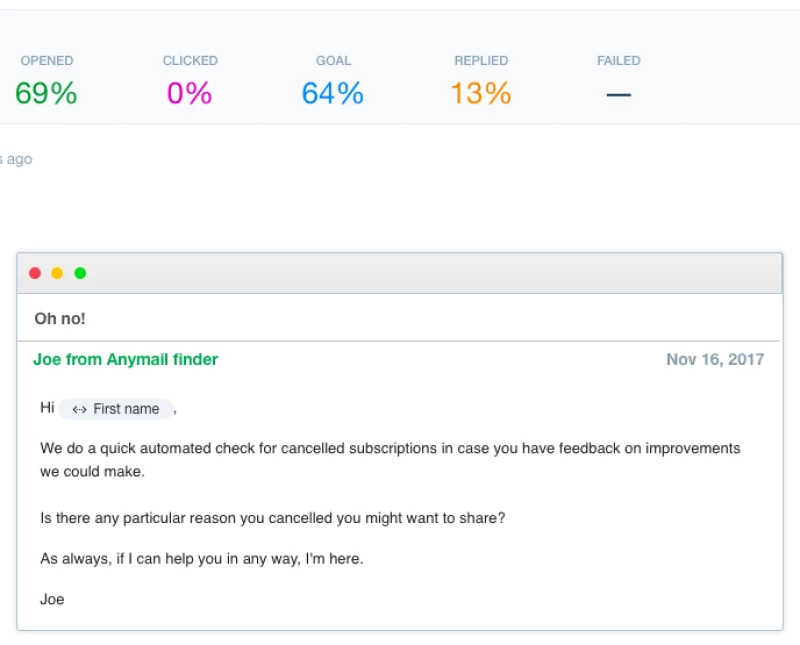The height and width of the screenshot is (645, 800).
Task: Click the dash under FAILED
Action: tap(619, 95)
